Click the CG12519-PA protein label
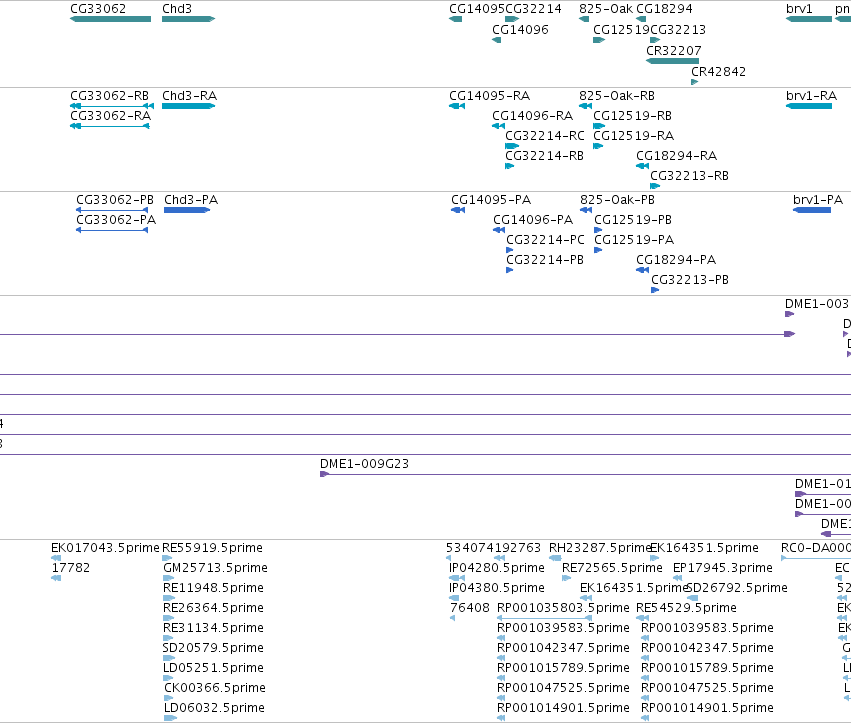The height and width of the screenshot is (723, 851). click(x=634, y=240)
